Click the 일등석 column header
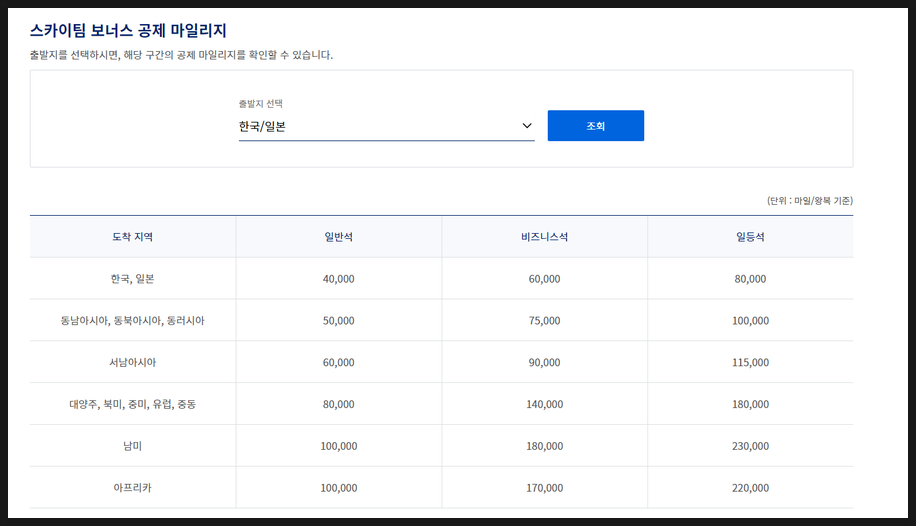This screenshot has width=916, height=526. tap(750, 237)
